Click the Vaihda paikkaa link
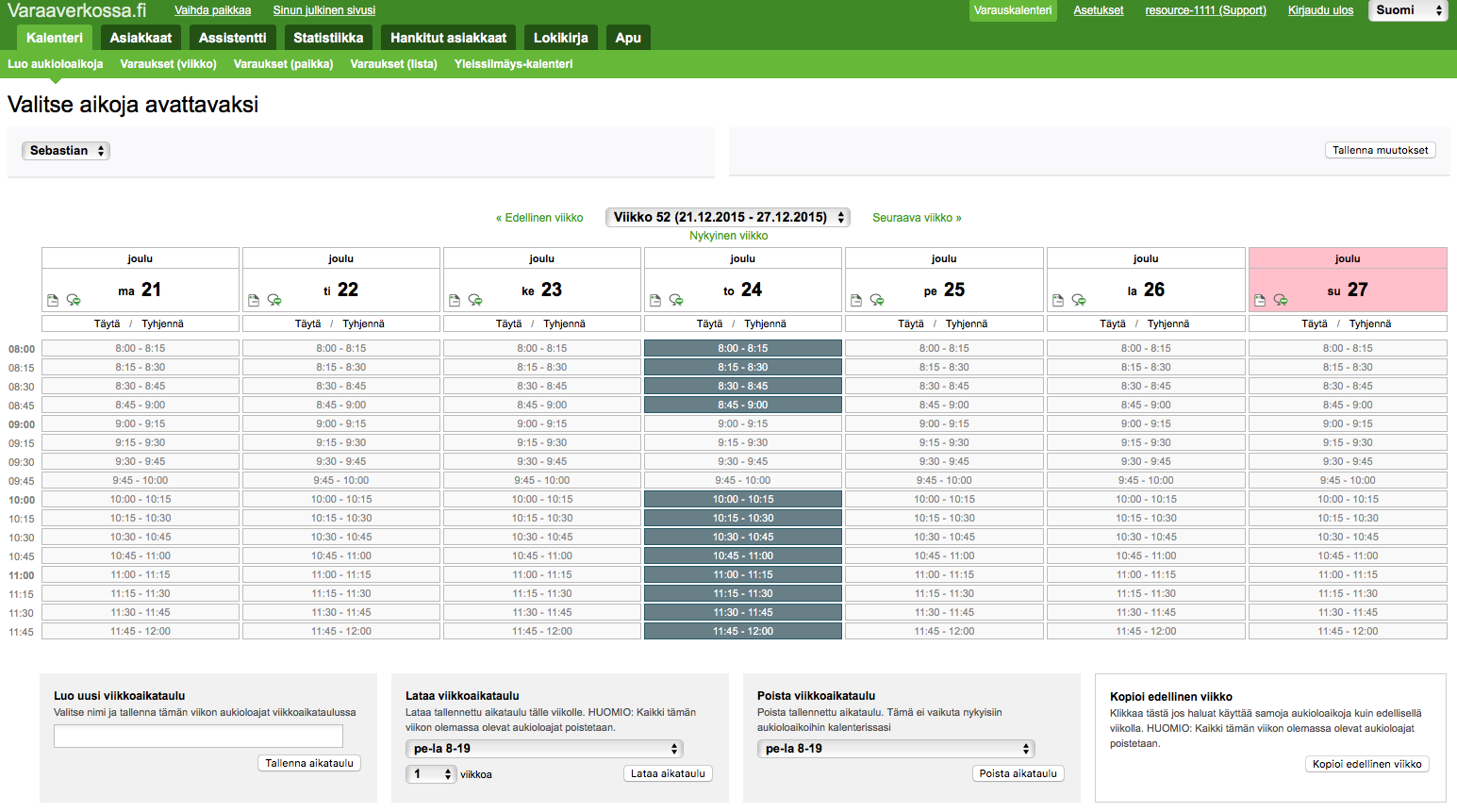 pos(213,10)
